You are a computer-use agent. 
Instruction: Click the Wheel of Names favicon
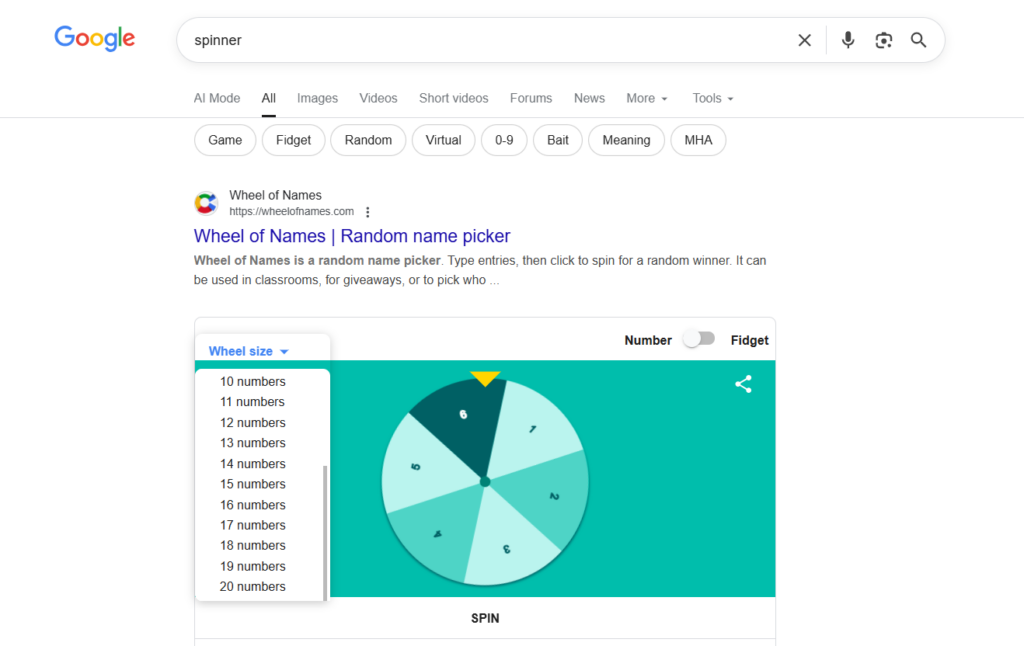(x=206, y=203)
